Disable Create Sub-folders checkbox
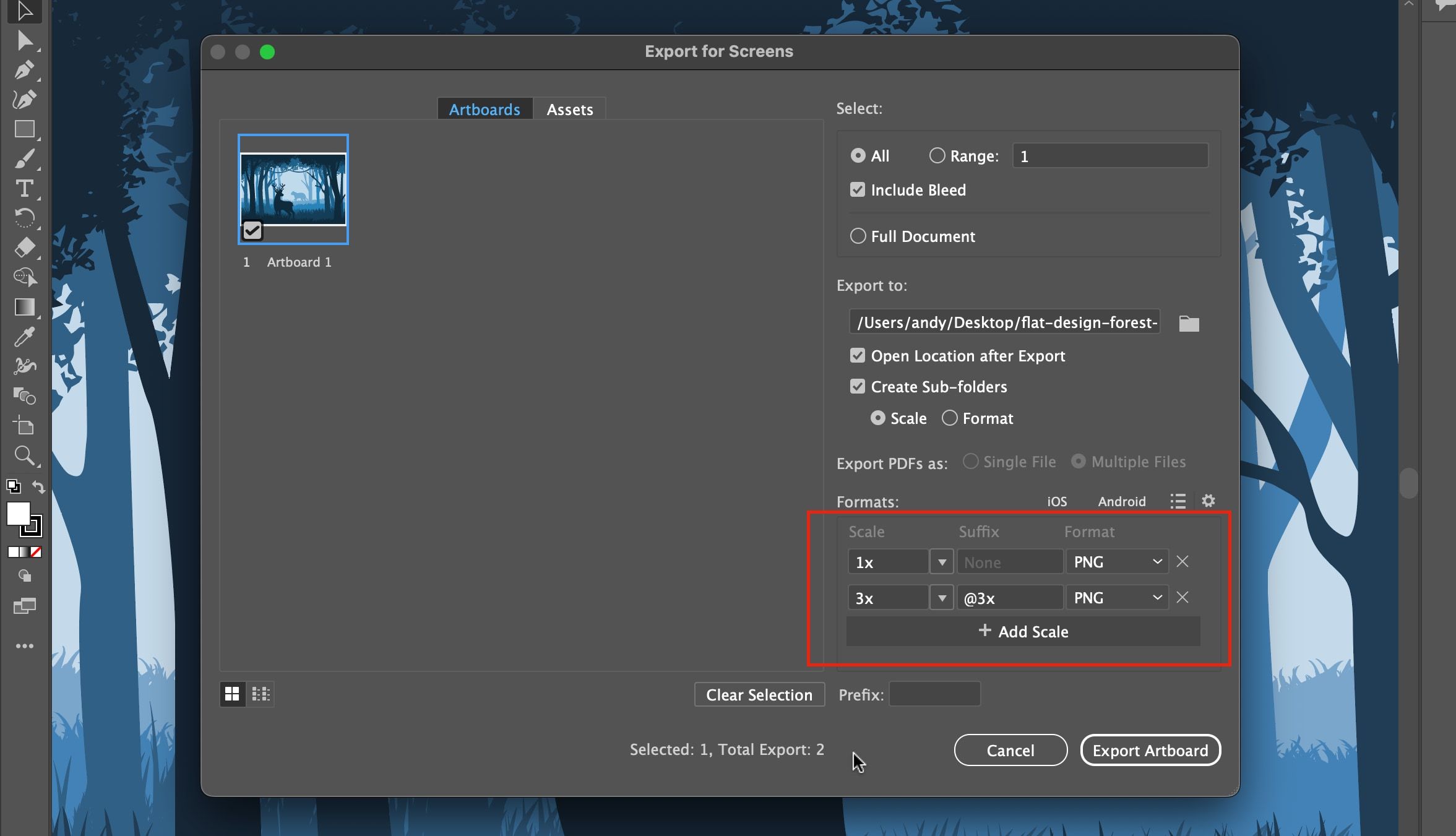The height and width of the screenshot is (836, 1456). click(x=858, y=387)
